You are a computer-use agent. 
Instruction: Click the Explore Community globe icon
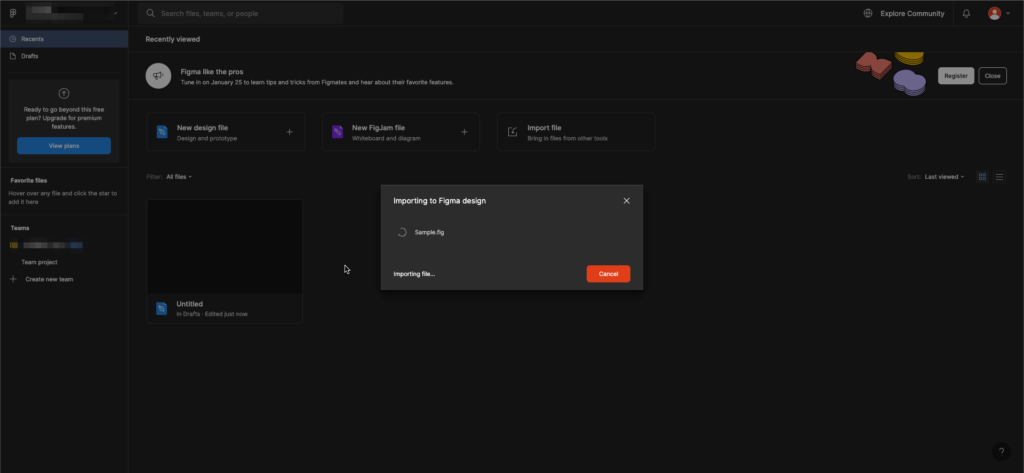point(868,13)
